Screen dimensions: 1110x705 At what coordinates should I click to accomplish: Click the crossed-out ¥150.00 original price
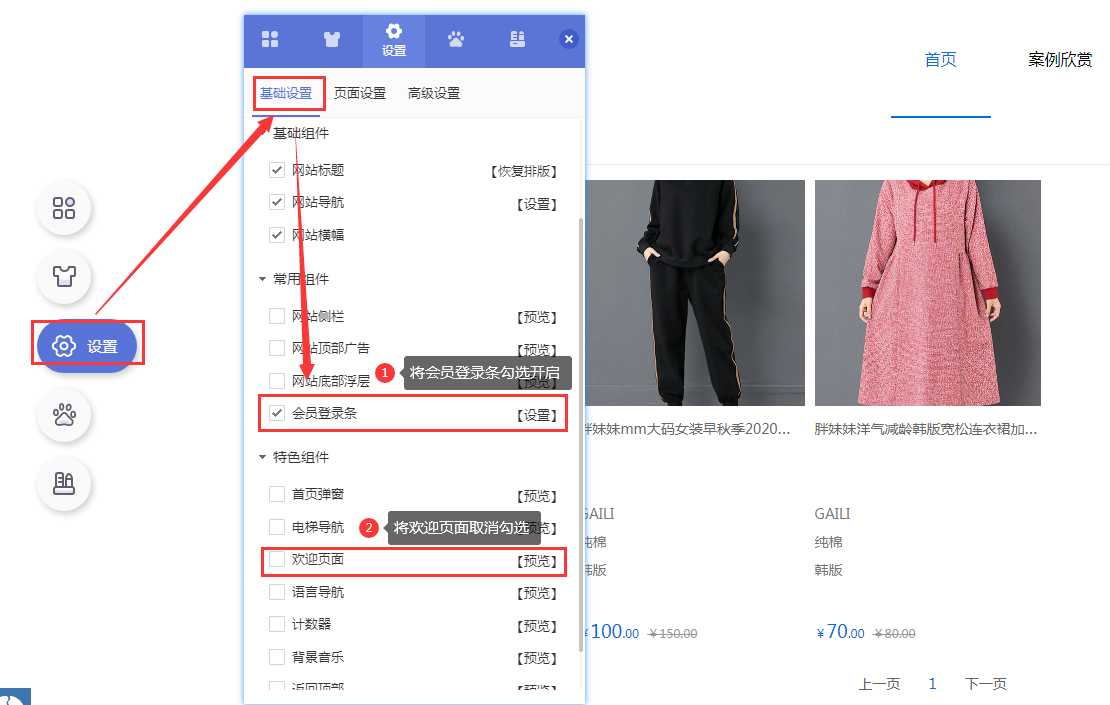click(x=673, y=634)
